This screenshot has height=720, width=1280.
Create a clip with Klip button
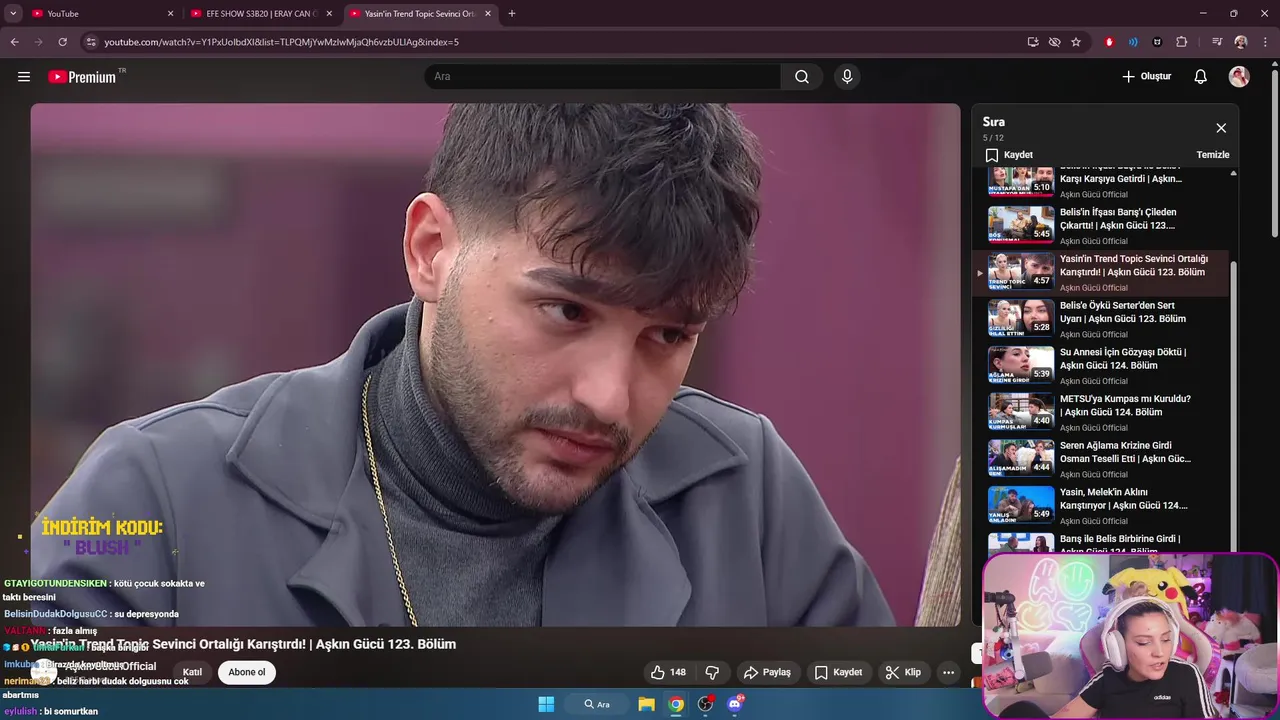coord(903,672)
